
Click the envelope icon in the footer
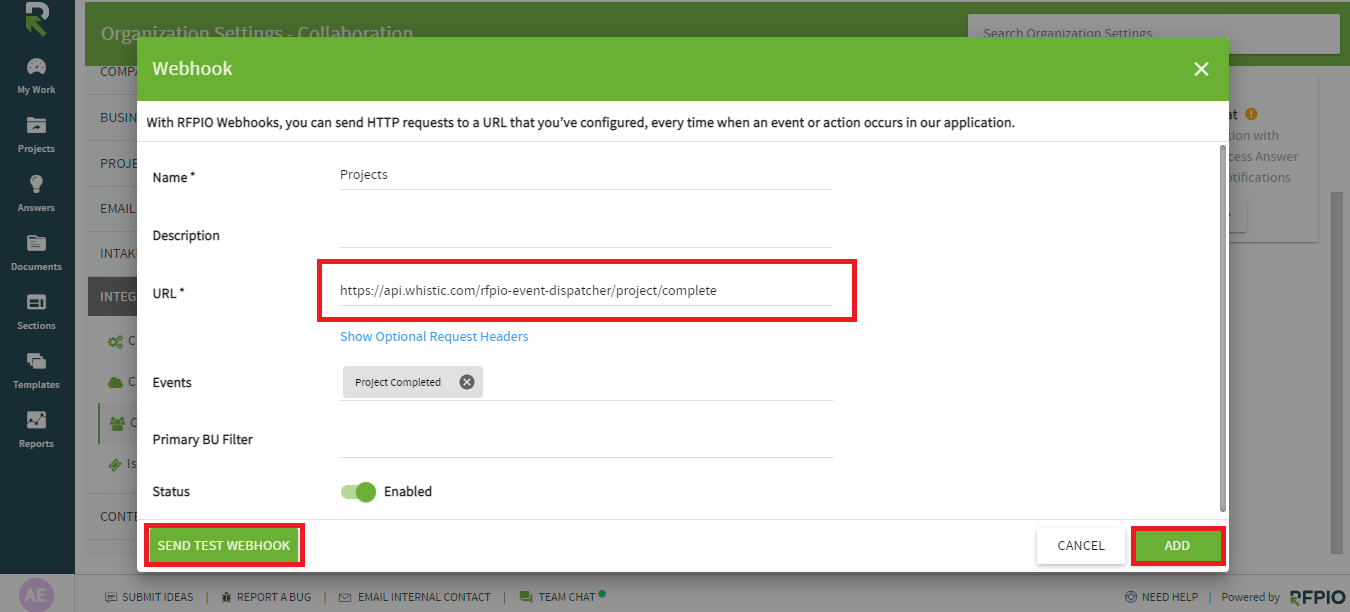tap(345, 597)
